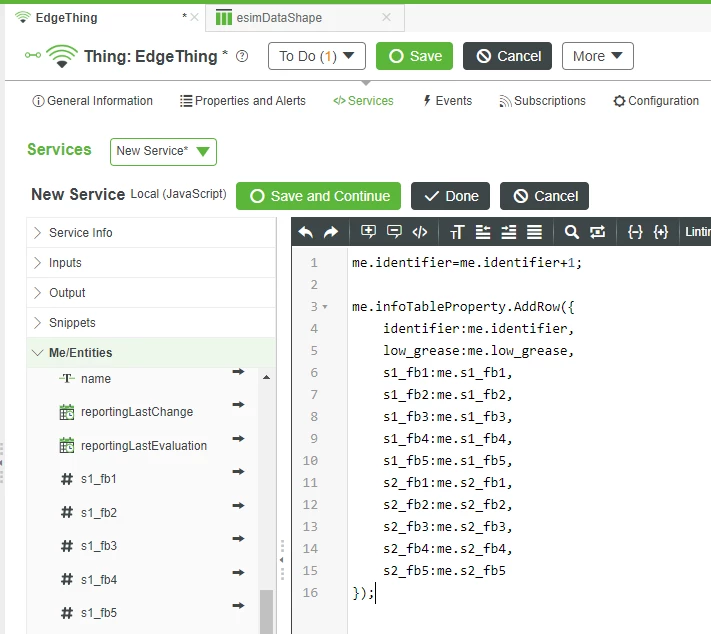This screenshot has height=634, width=711.
Task: Insert s1_fb5 using its arrow
Action: [238, 605]
